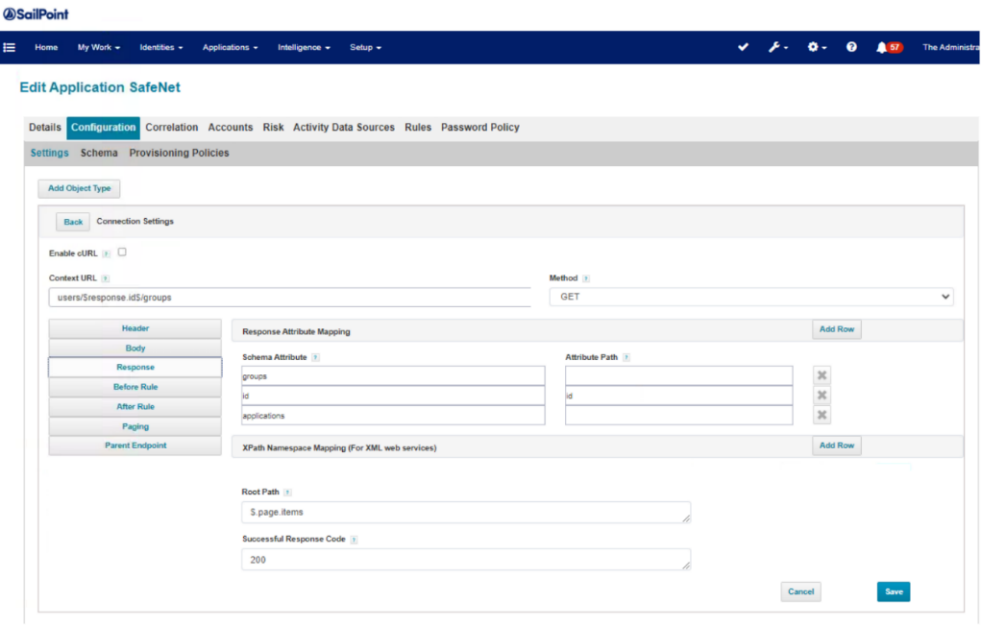Screen dimensions: 981x625
Task: Open the Header section
Action: (x=135, y=328)
